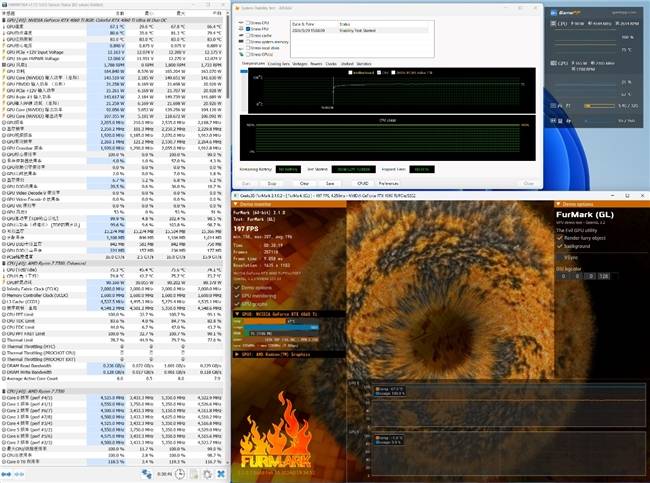The width and height of the screenshot is (650, 483).
Task: Click AIDA64 flame icon in title bar
Action: 237,8
